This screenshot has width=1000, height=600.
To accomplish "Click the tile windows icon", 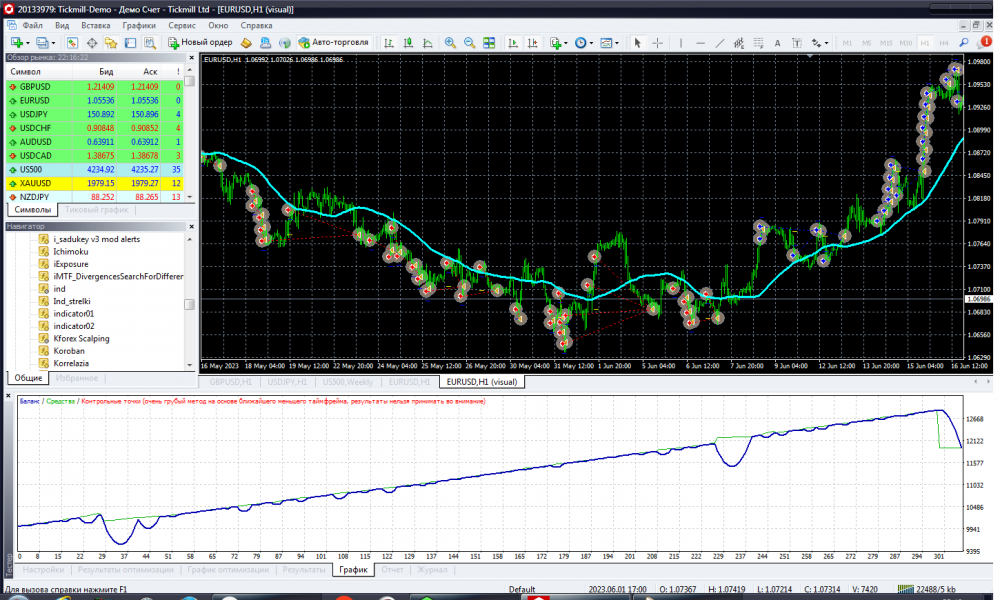I will point(489,43).
